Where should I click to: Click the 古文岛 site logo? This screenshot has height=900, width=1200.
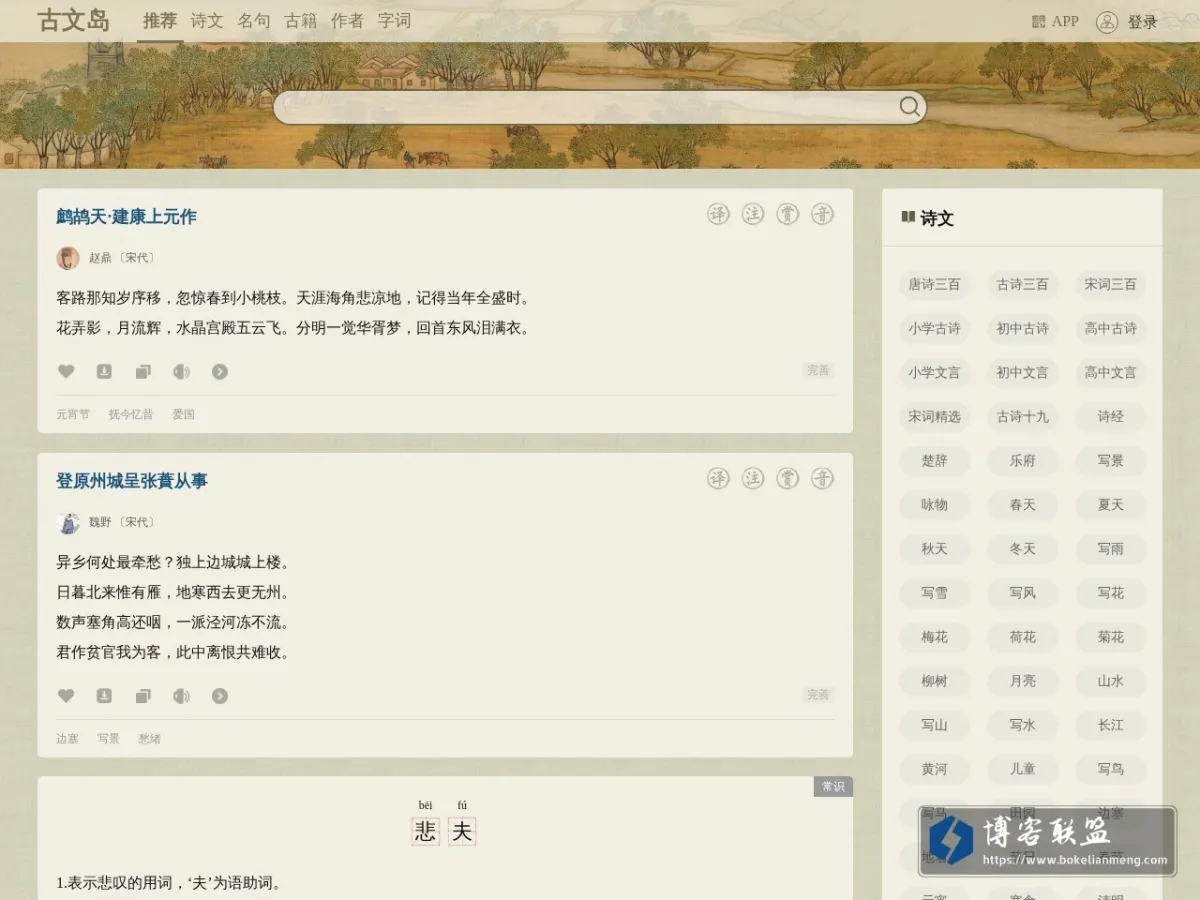[74, 21]
